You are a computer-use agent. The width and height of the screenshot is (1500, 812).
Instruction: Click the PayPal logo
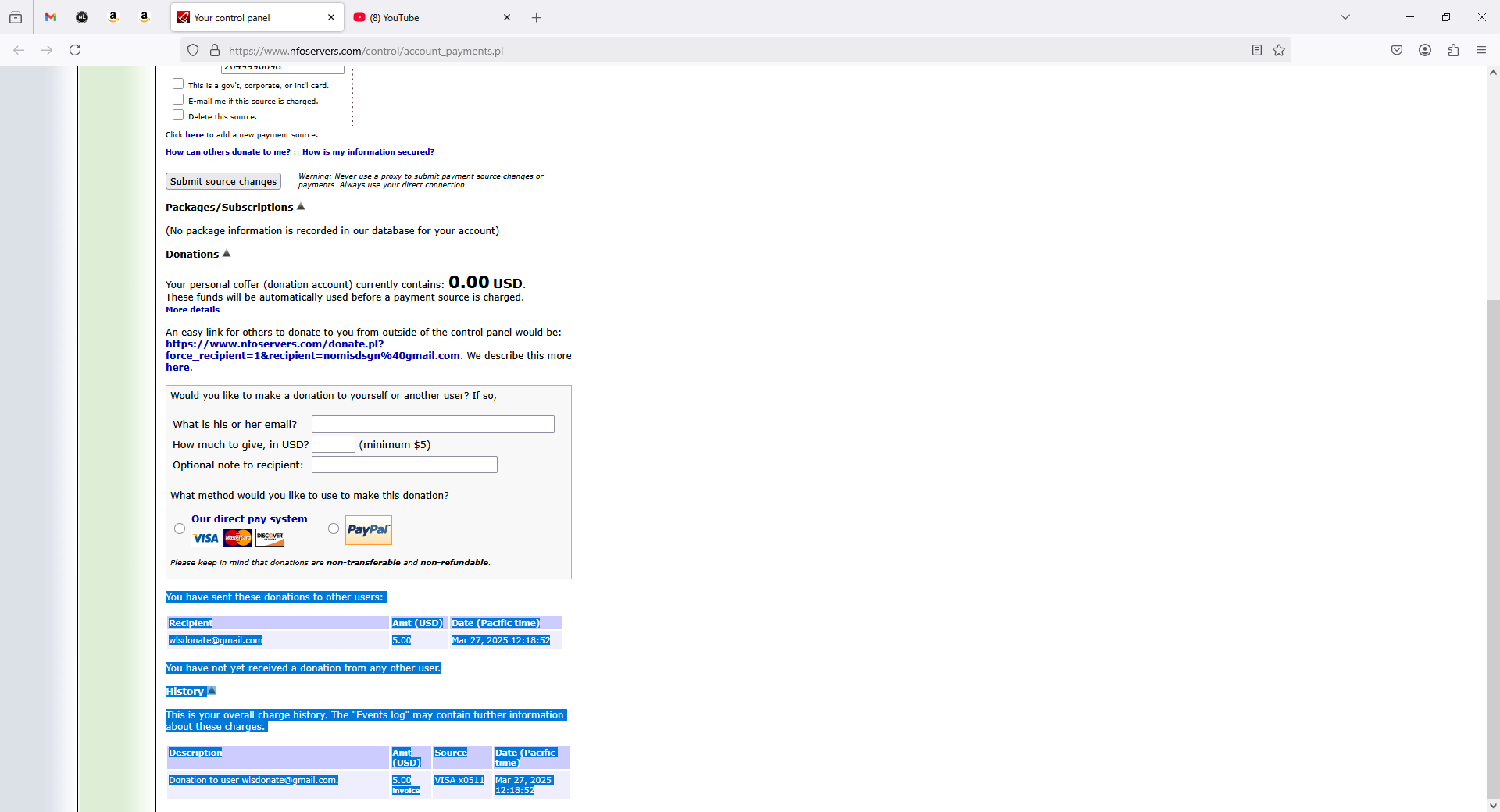(x=369, y=530)
